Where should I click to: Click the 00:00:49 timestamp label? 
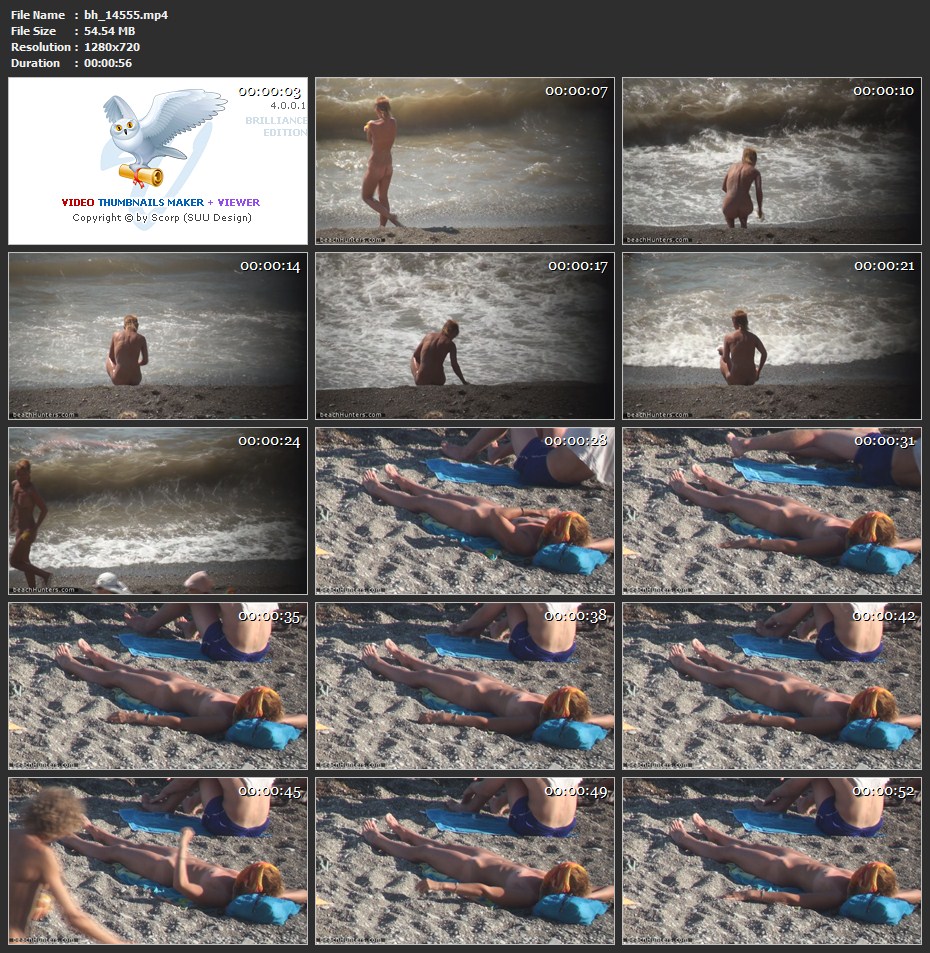point(577,792)
